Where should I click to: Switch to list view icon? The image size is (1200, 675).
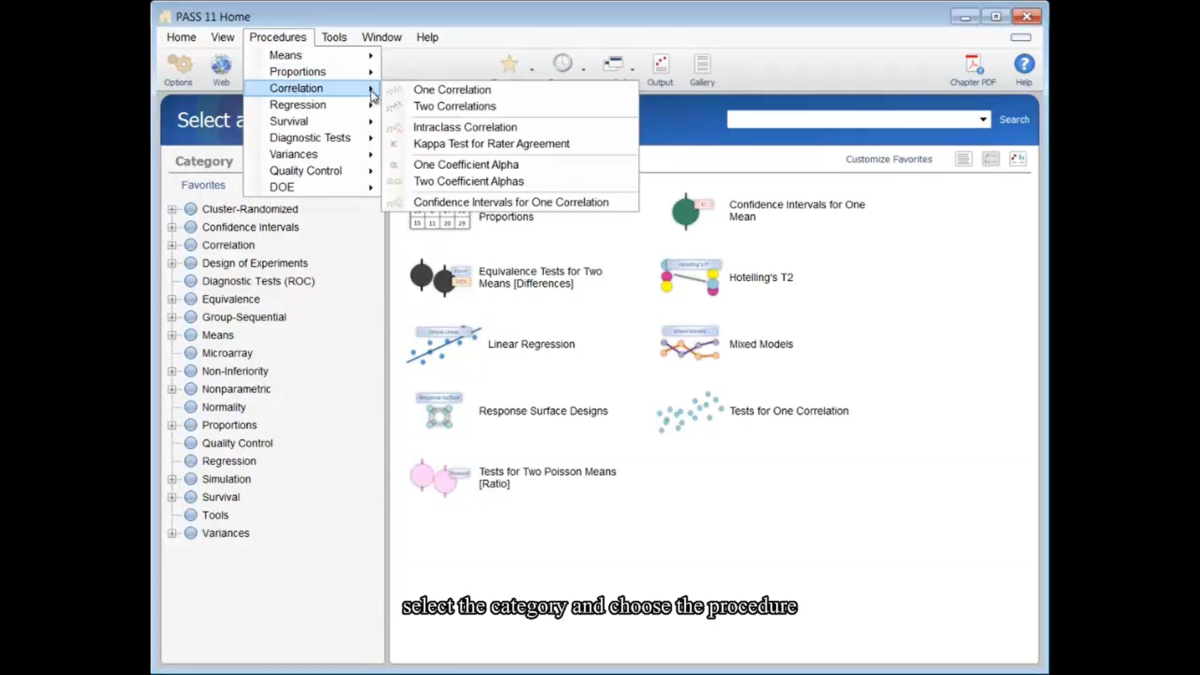click(964, 159)
